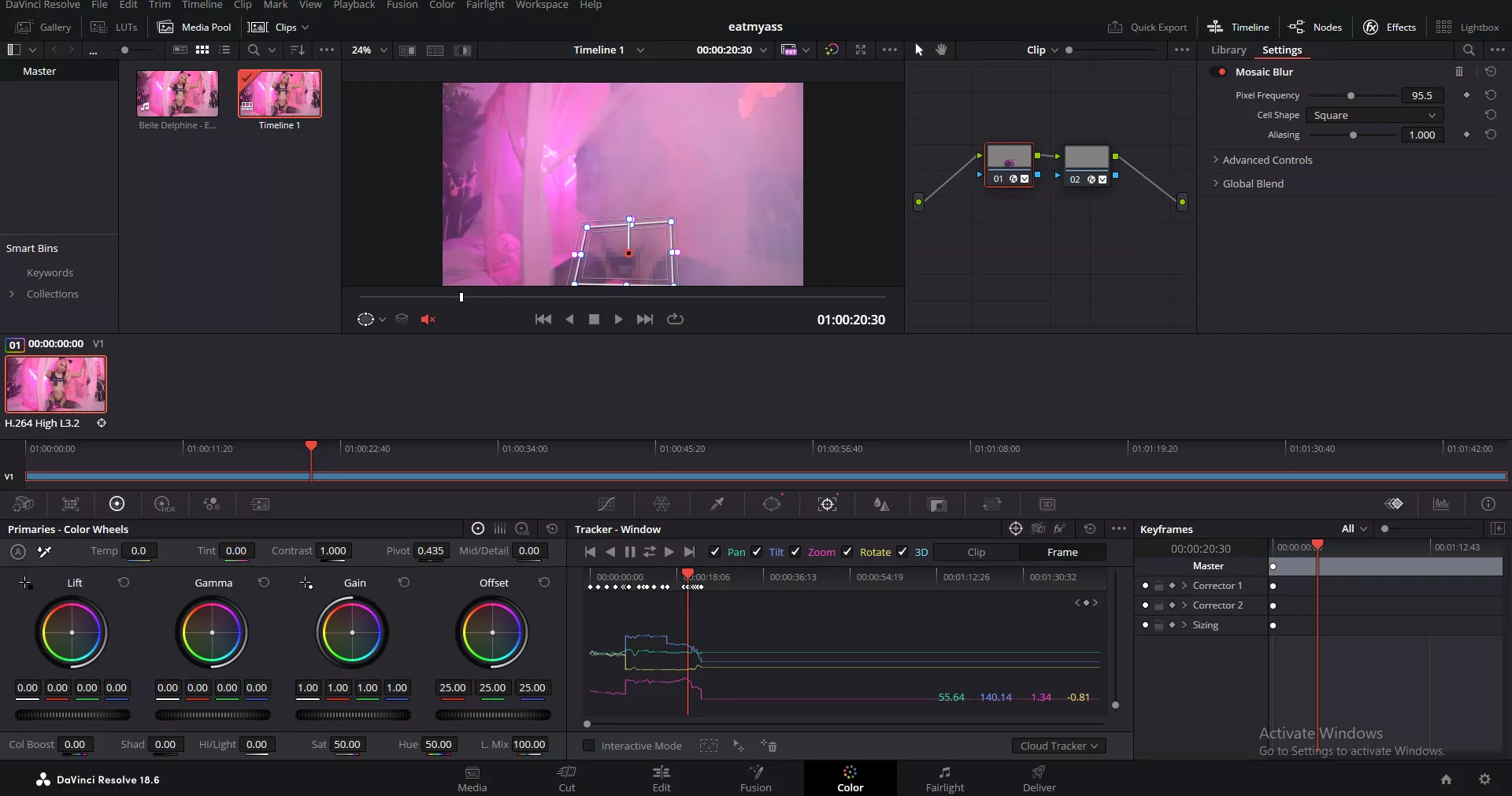1512x796 pixels.
Task: Select the hand pan tool
Action: click(941, 50)
